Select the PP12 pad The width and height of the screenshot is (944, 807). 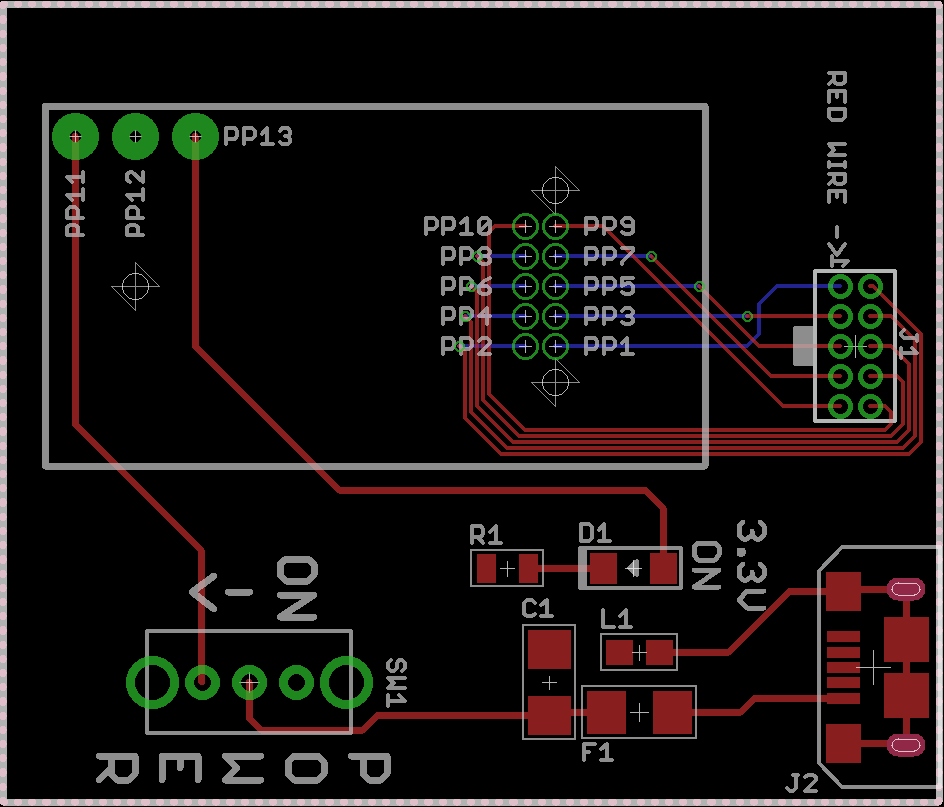pos(135,136)
